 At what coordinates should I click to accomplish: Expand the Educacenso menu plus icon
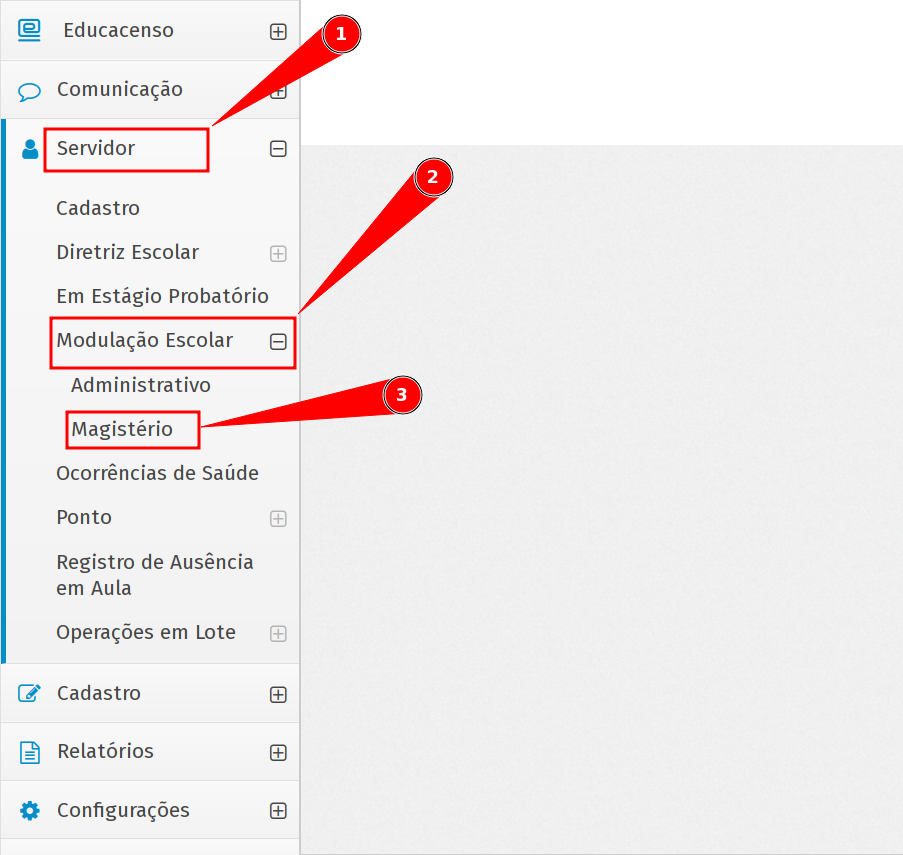click(278, 31)
